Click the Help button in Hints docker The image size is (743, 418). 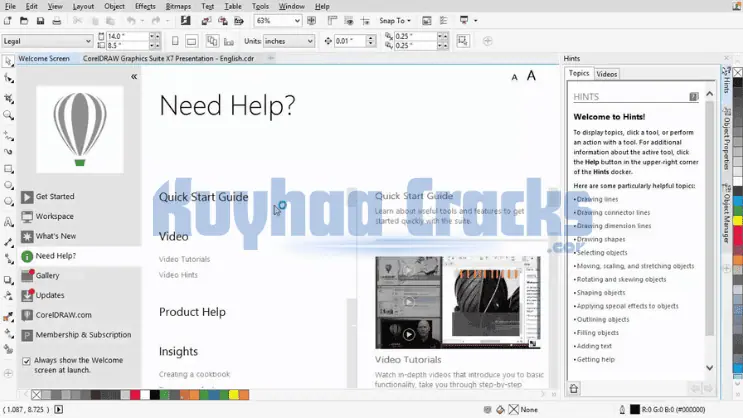[694, 97]
